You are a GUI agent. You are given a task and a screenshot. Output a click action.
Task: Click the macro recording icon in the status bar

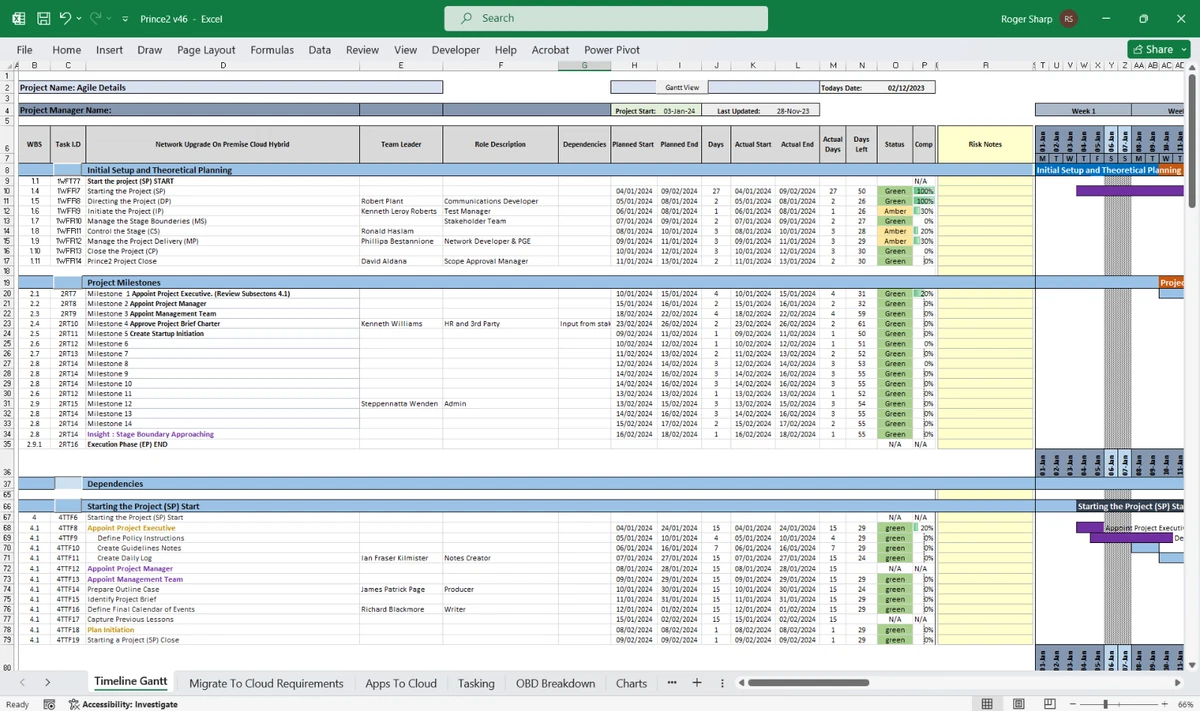point(49,704)
